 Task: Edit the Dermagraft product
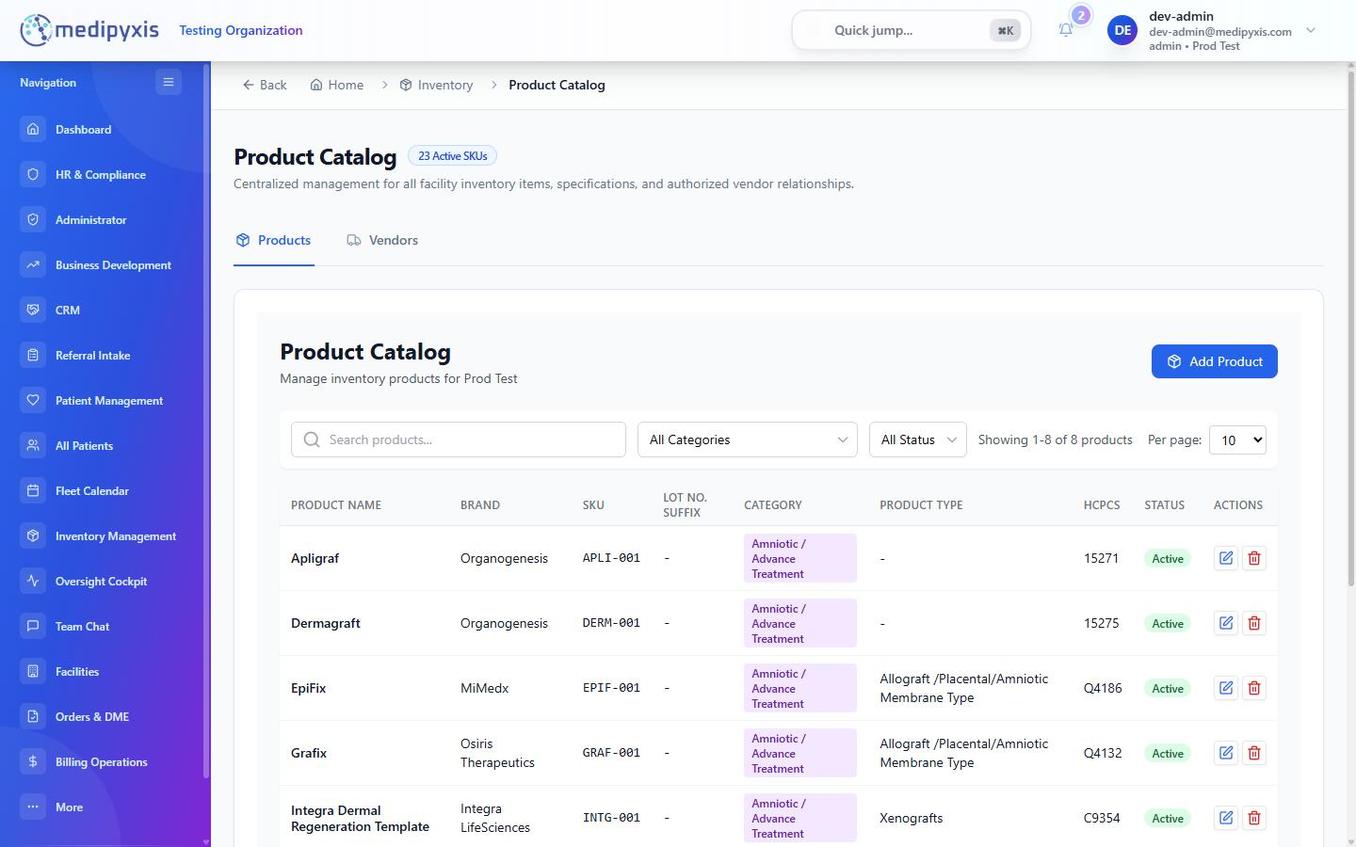(x=1226, y=623)
